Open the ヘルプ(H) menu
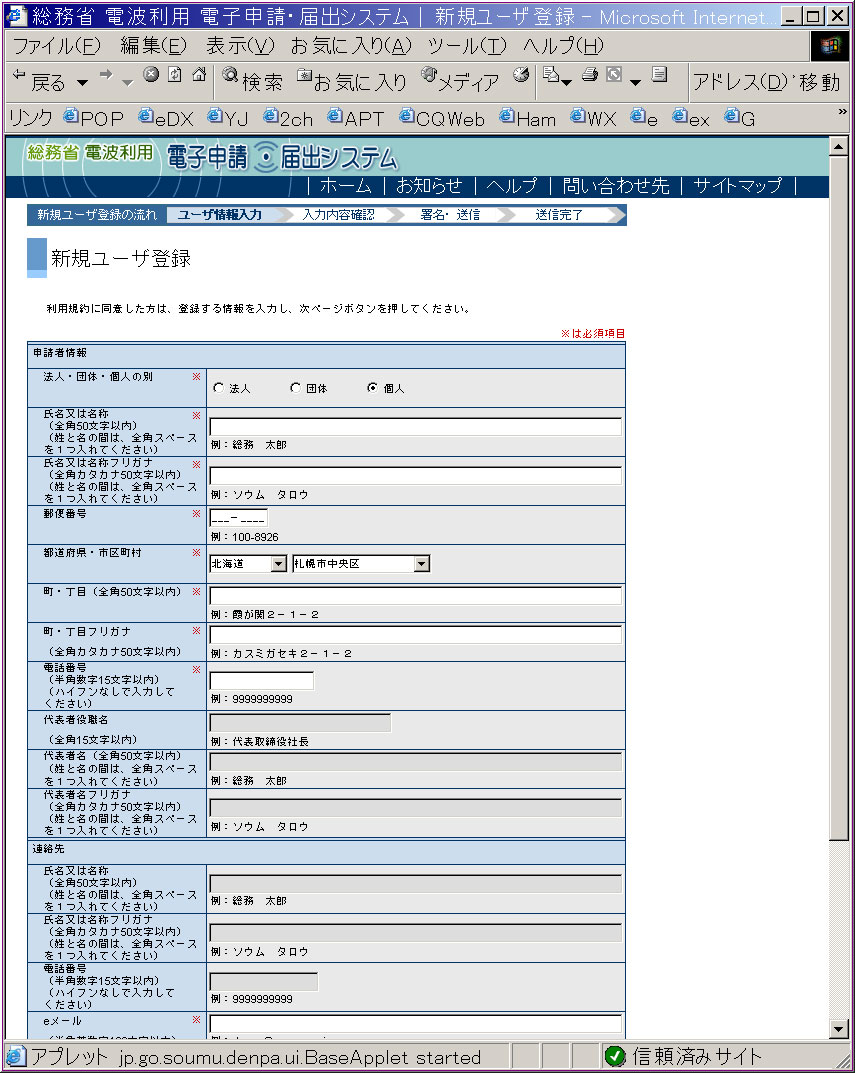This screenshot has width=855, height=1073. tap(563, 46)
